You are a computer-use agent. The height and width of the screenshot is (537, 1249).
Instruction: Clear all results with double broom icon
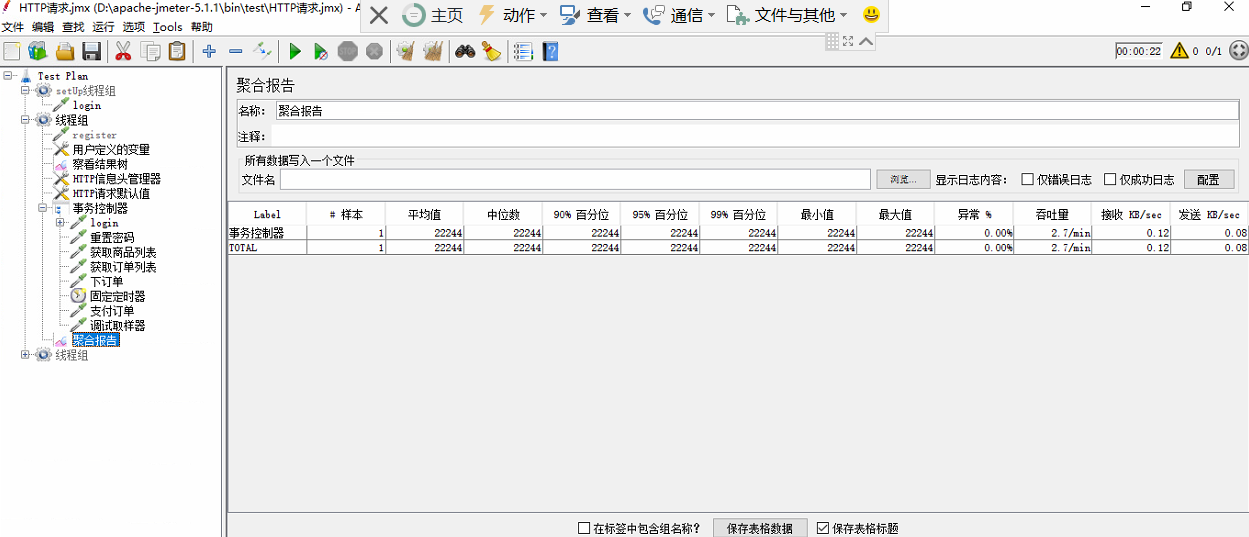pyautogui.click(x=433, y=51)
